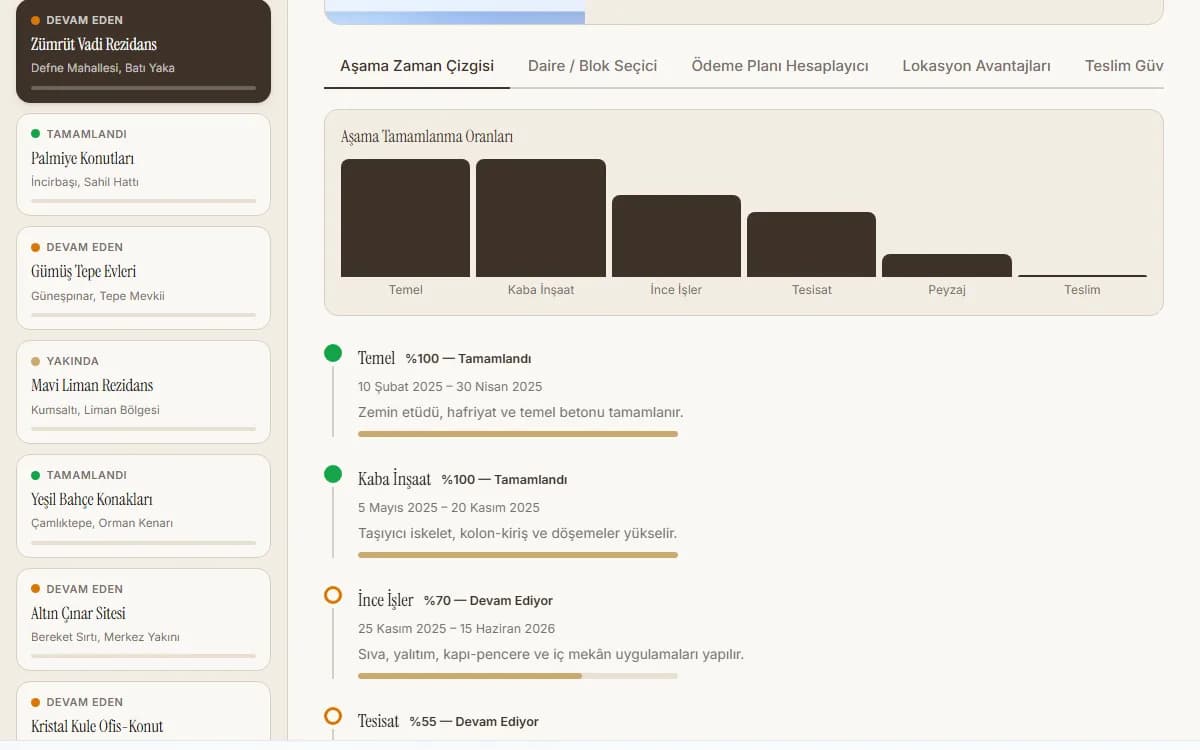Click the green Temel timeline marker
This screenshot has width=1200, height=750.
click(333, 353)
